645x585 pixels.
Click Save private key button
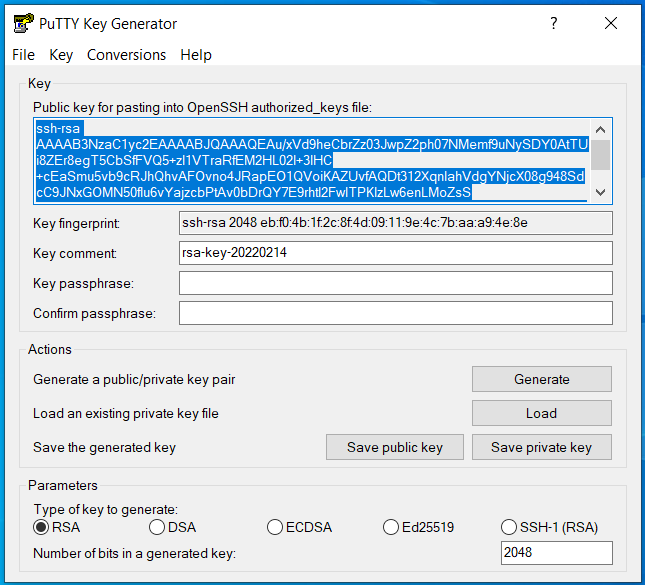541,447
